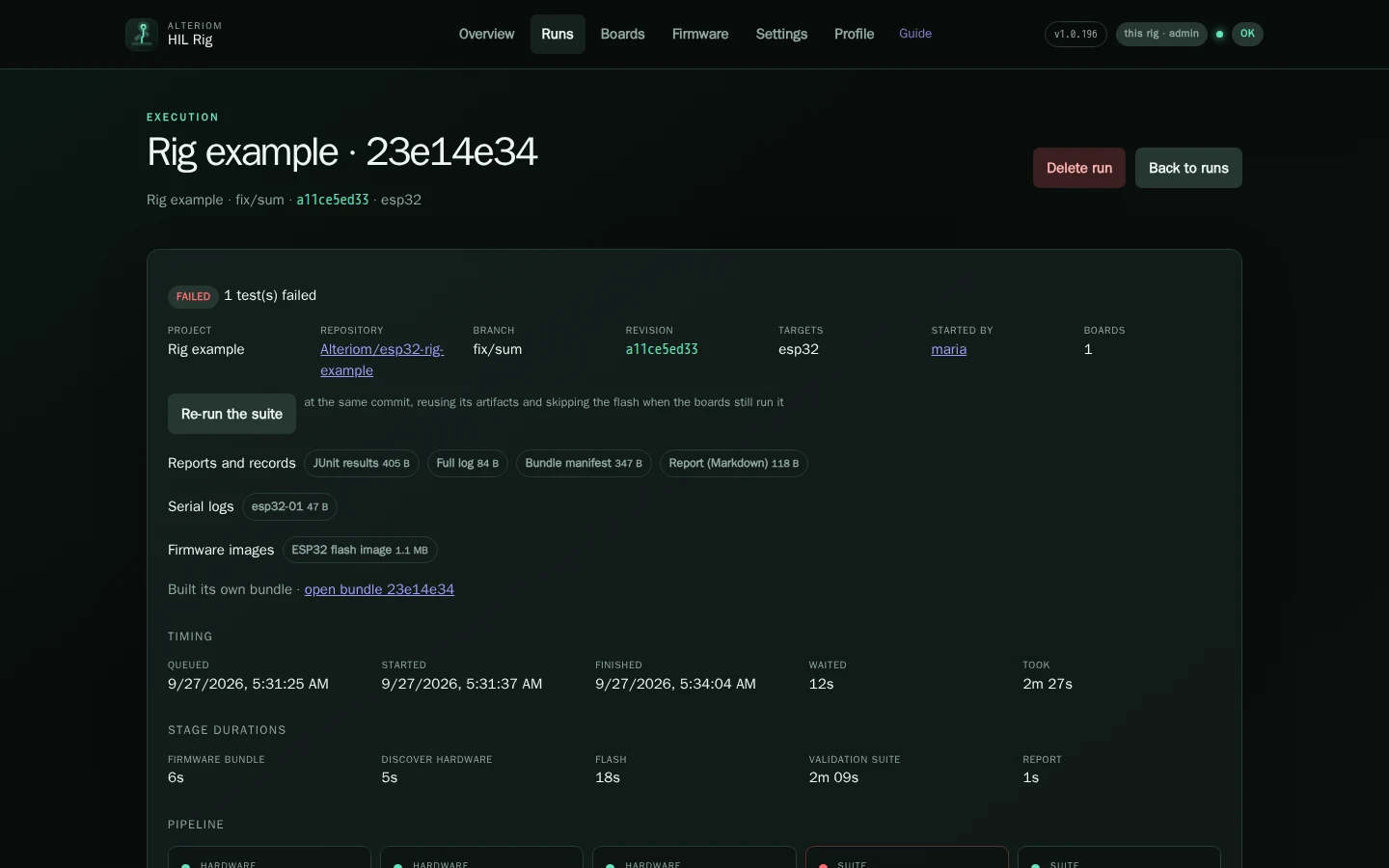This screenshot has height=868, width=1389.
Task: Click the FAILED status badge
Action: tap(193, 296)
